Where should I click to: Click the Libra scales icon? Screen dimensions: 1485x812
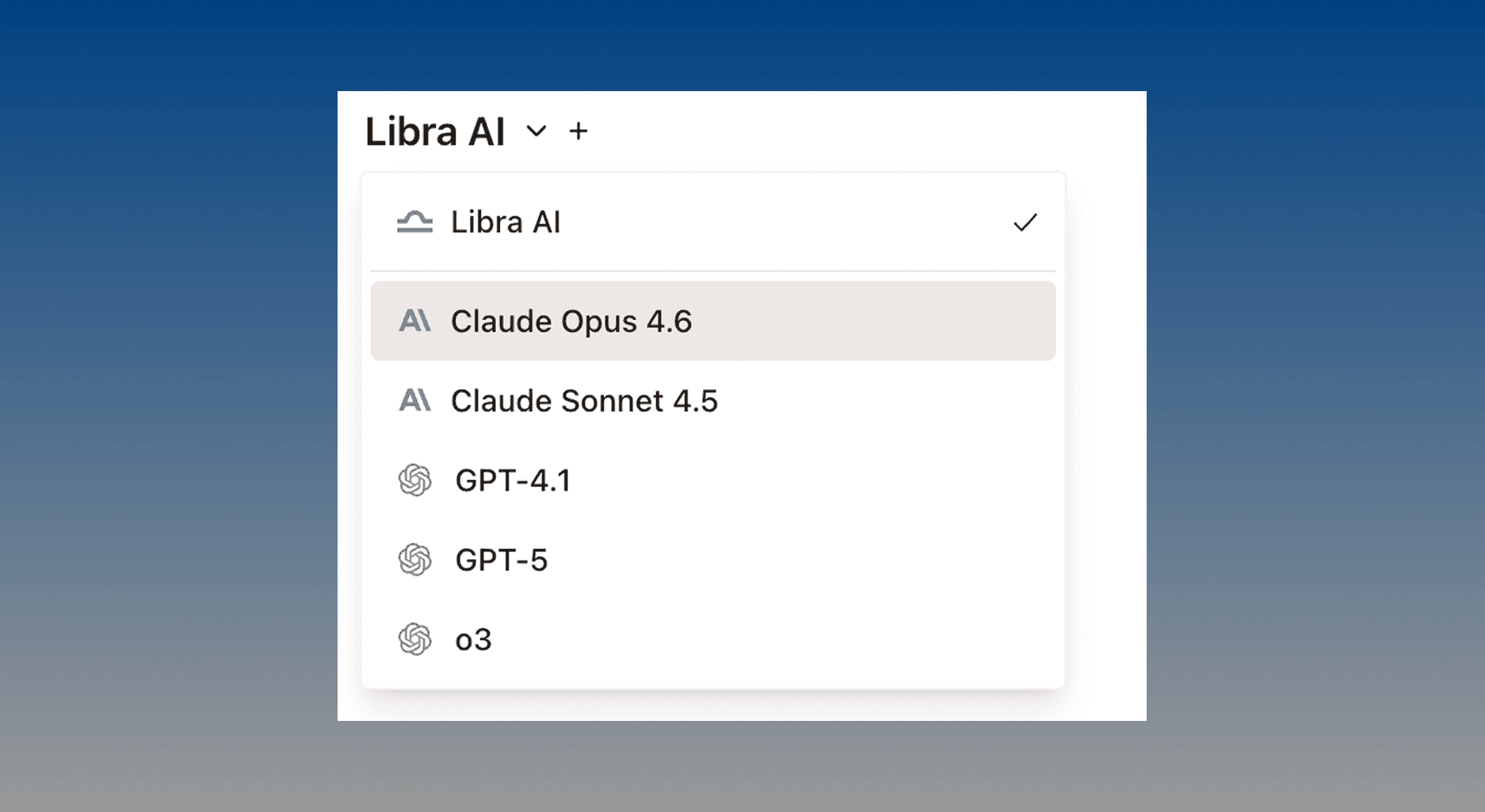414,223
